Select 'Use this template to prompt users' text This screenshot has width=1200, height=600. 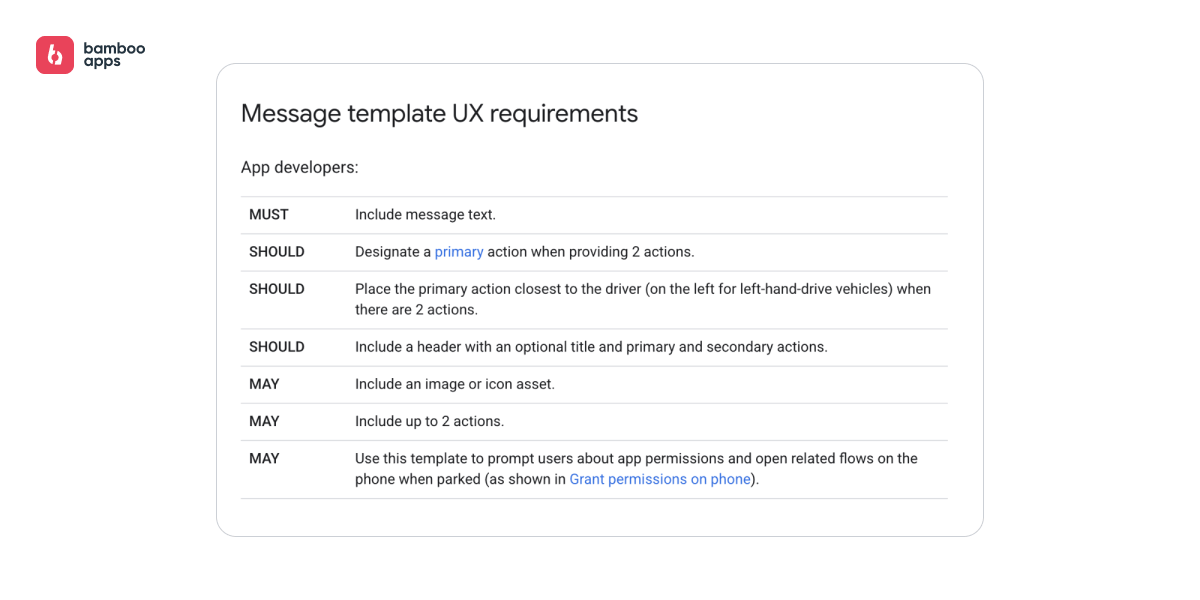coord(636,469)
